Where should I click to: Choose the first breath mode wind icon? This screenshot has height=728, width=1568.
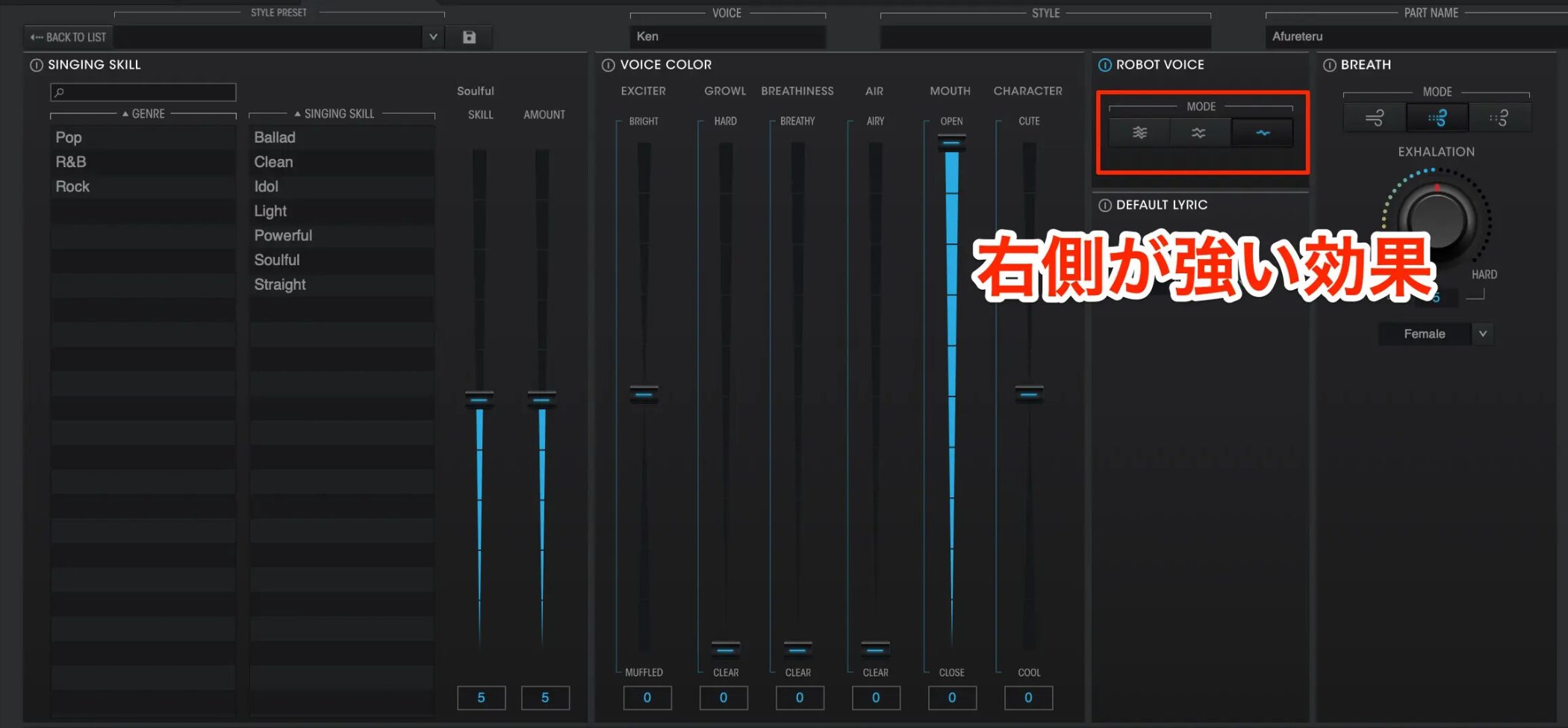pos(1374,118)
